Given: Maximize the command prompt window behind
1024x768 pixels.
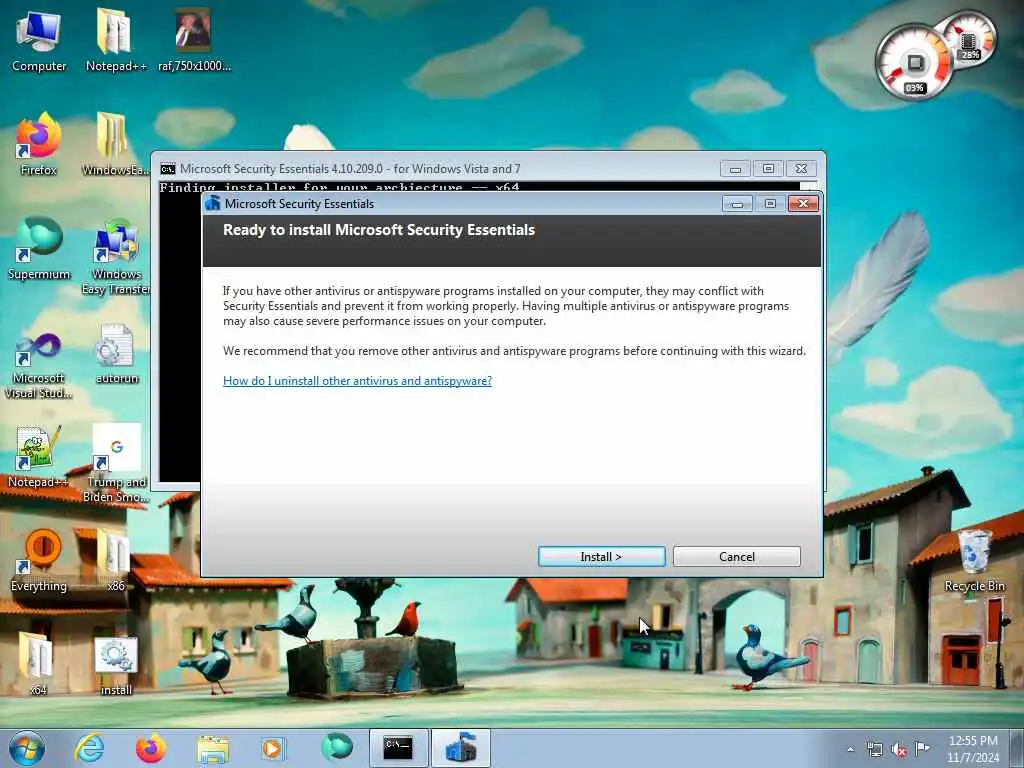Looking at the screenshot, I should point(769,169).
